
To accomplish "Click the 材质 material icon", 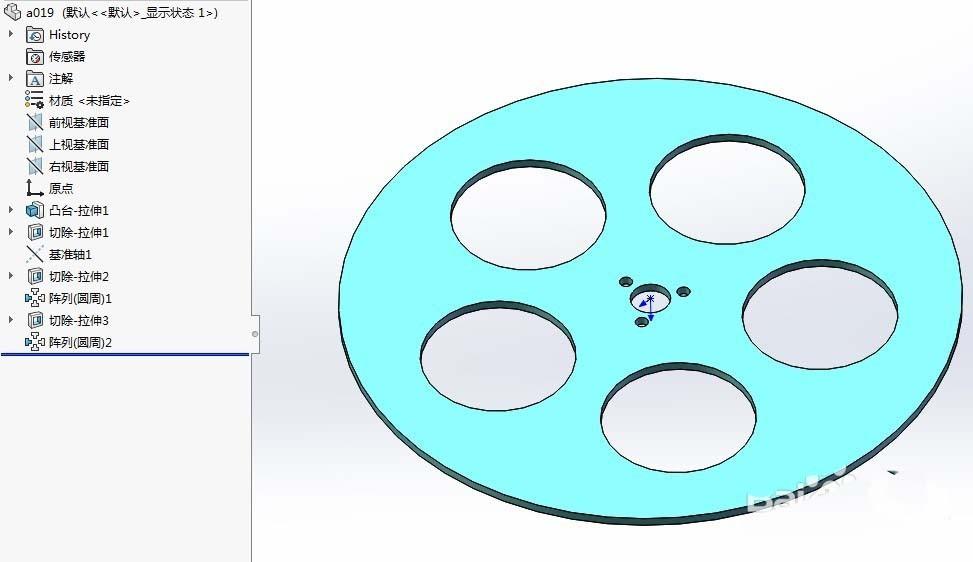I will tap(35, 100).
